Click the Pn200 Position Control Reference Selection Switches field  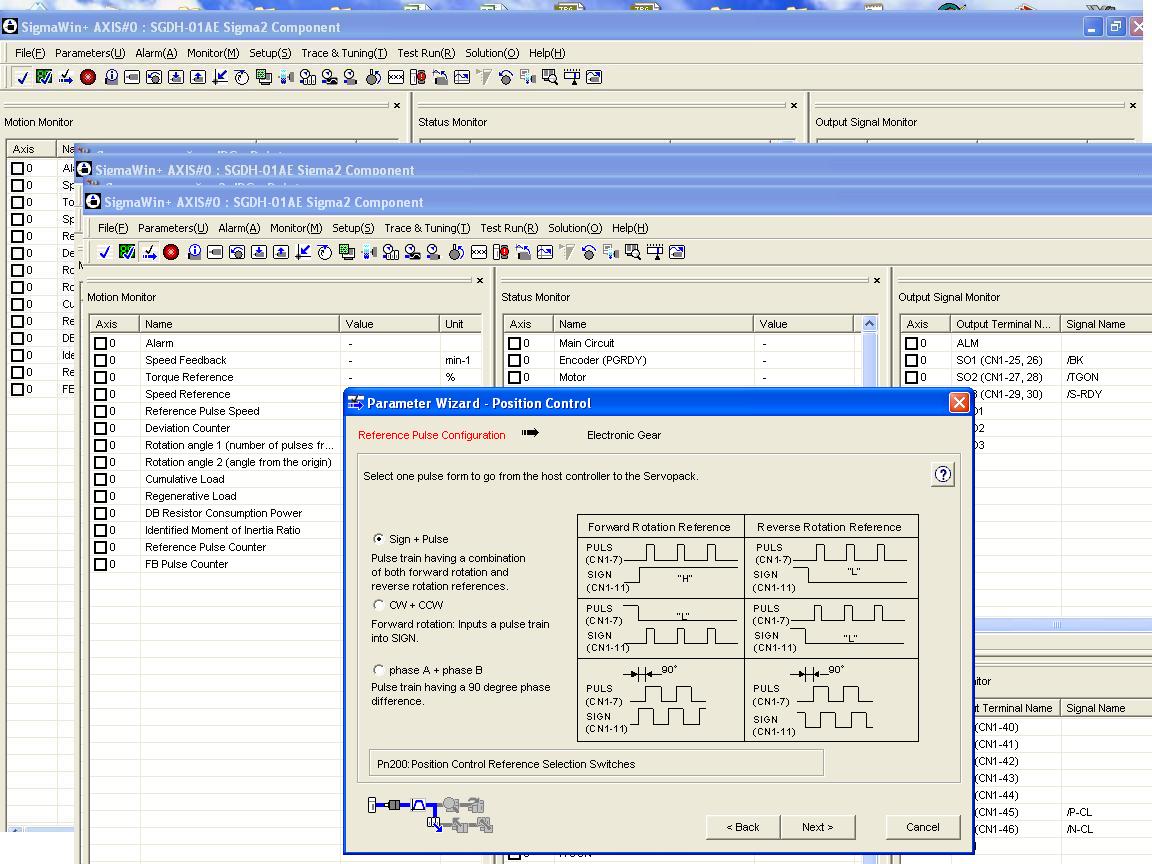coord(596,763)
